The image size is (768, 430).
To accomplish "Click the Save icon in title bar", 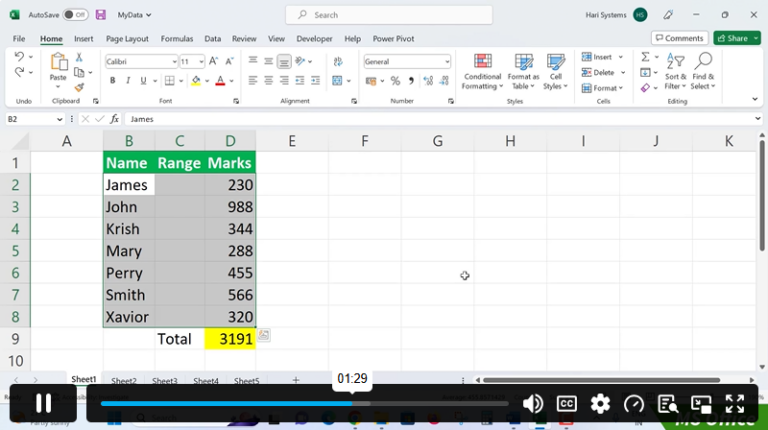I will pos(100,15).
